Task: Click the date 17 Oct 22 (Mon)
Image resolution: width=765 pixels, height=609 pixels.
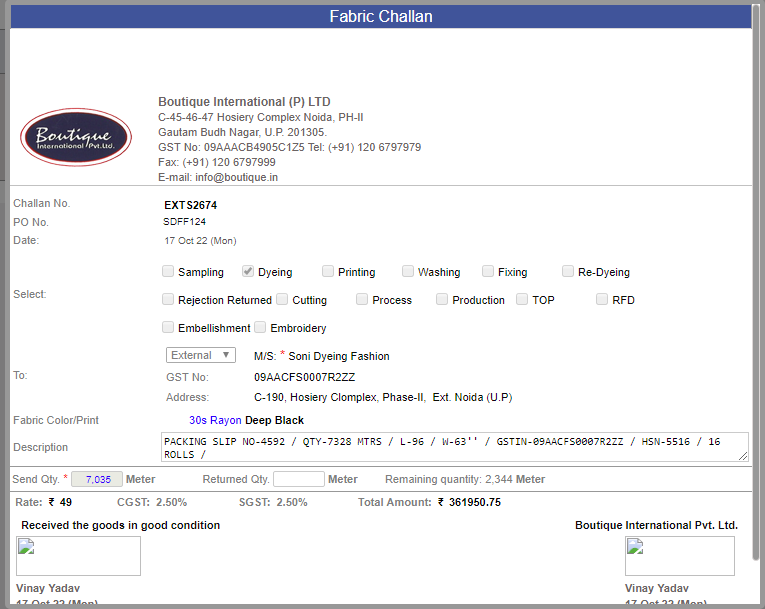Action: [200, 241]
